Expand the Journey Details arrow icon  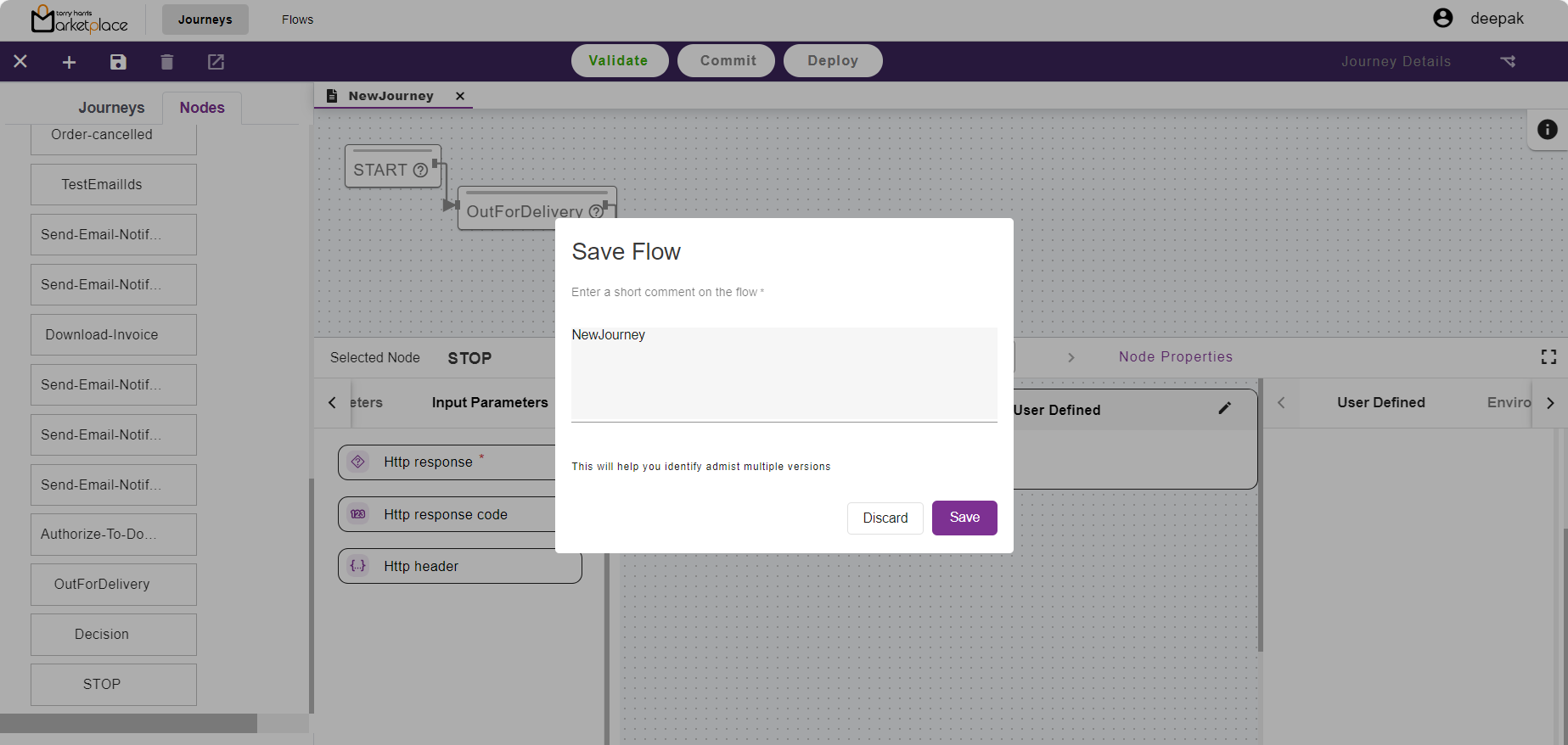coord(1508,61)
